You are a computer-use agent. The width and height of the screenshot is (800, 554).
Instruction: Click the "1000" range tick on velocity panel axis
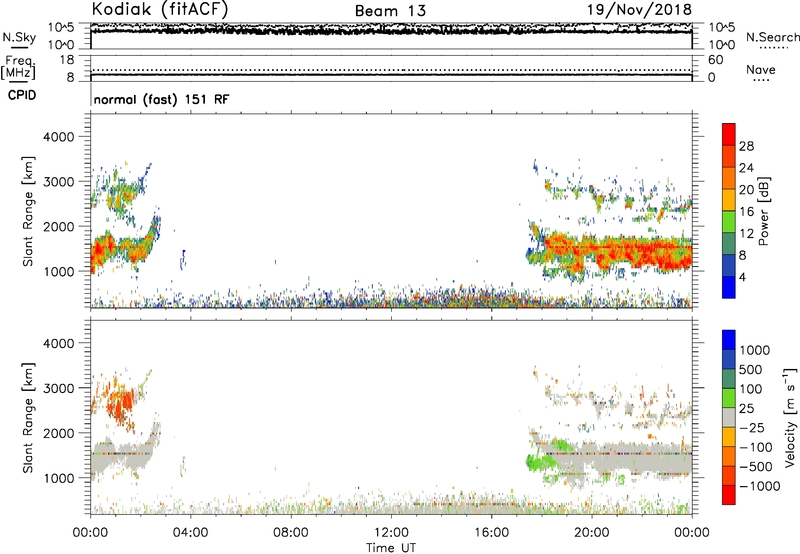[x=59, y=478]
